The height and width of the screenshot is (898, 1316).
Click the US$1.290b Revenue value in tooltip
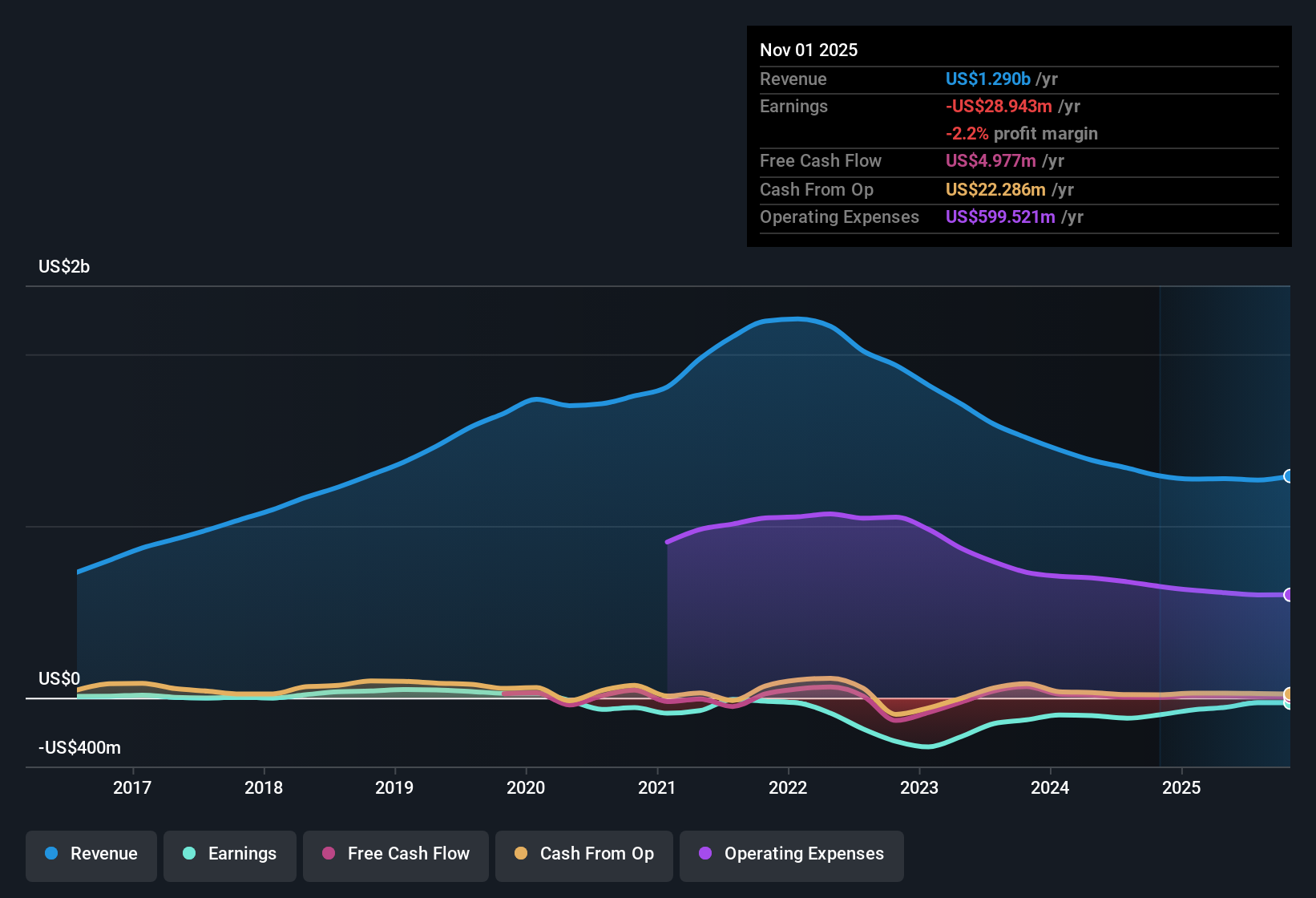(x=987, y=79)
